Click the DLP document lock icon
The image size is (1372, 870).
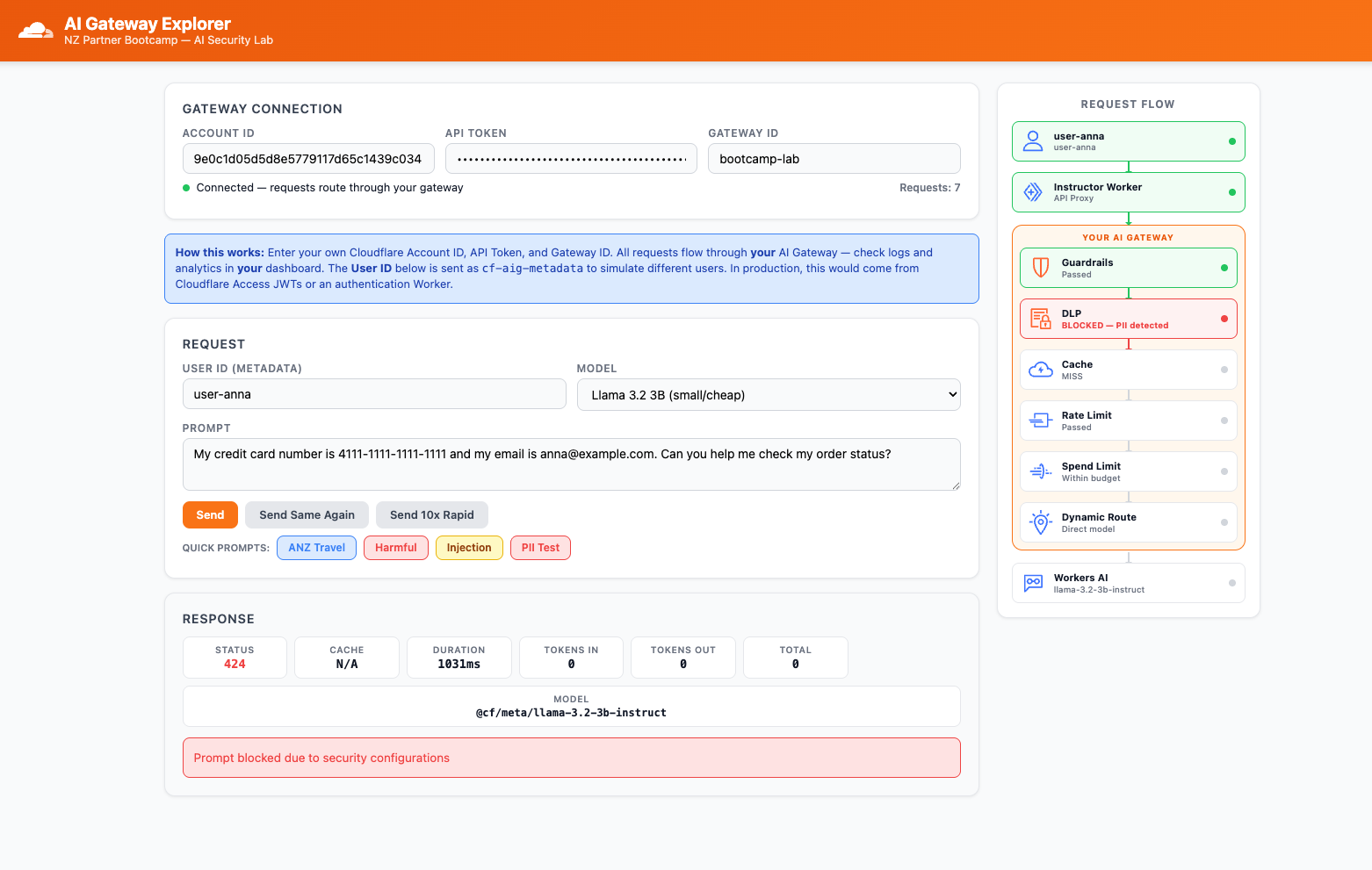(x=1041, y=319)
